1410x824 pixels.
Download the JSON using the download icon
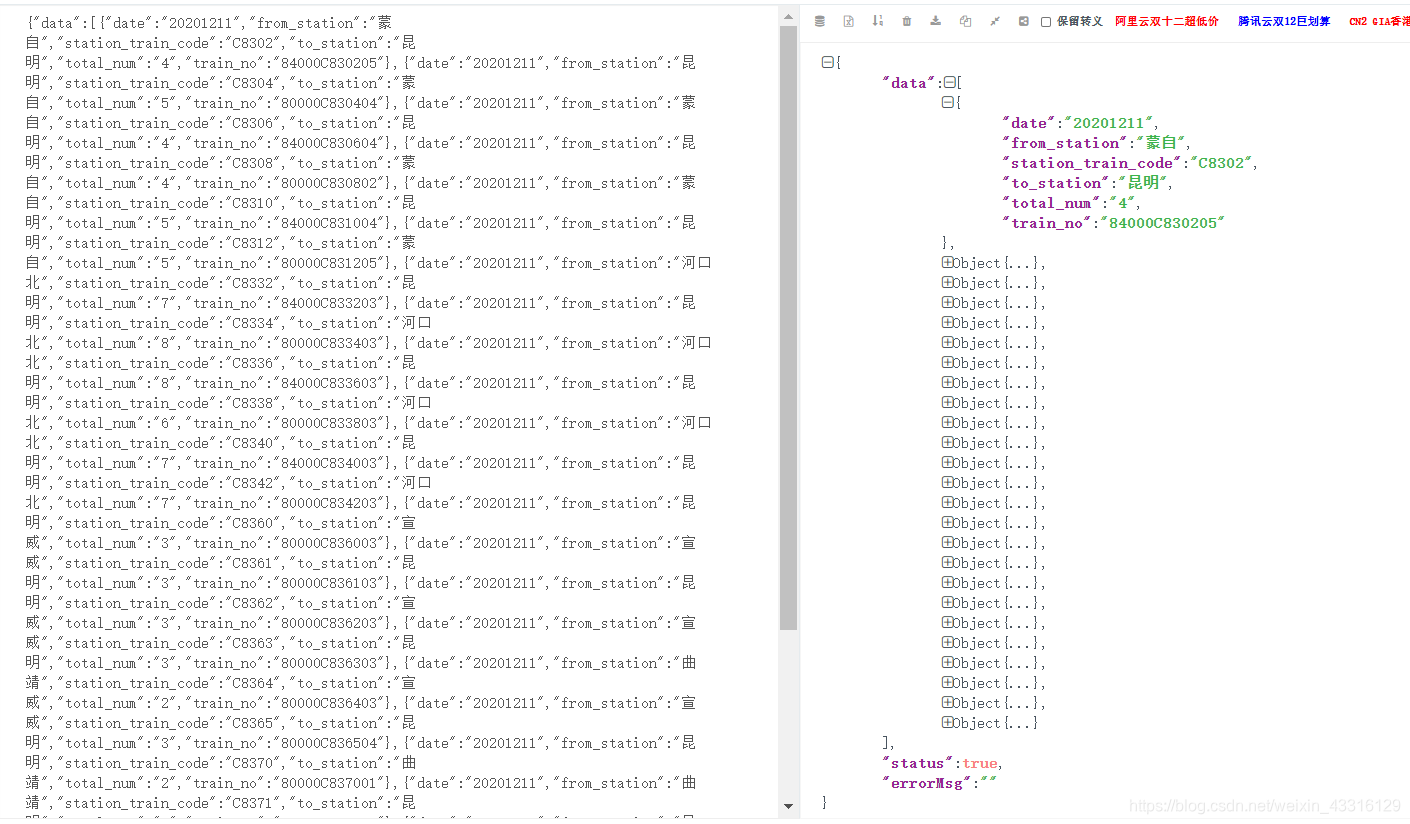[936, 21]
